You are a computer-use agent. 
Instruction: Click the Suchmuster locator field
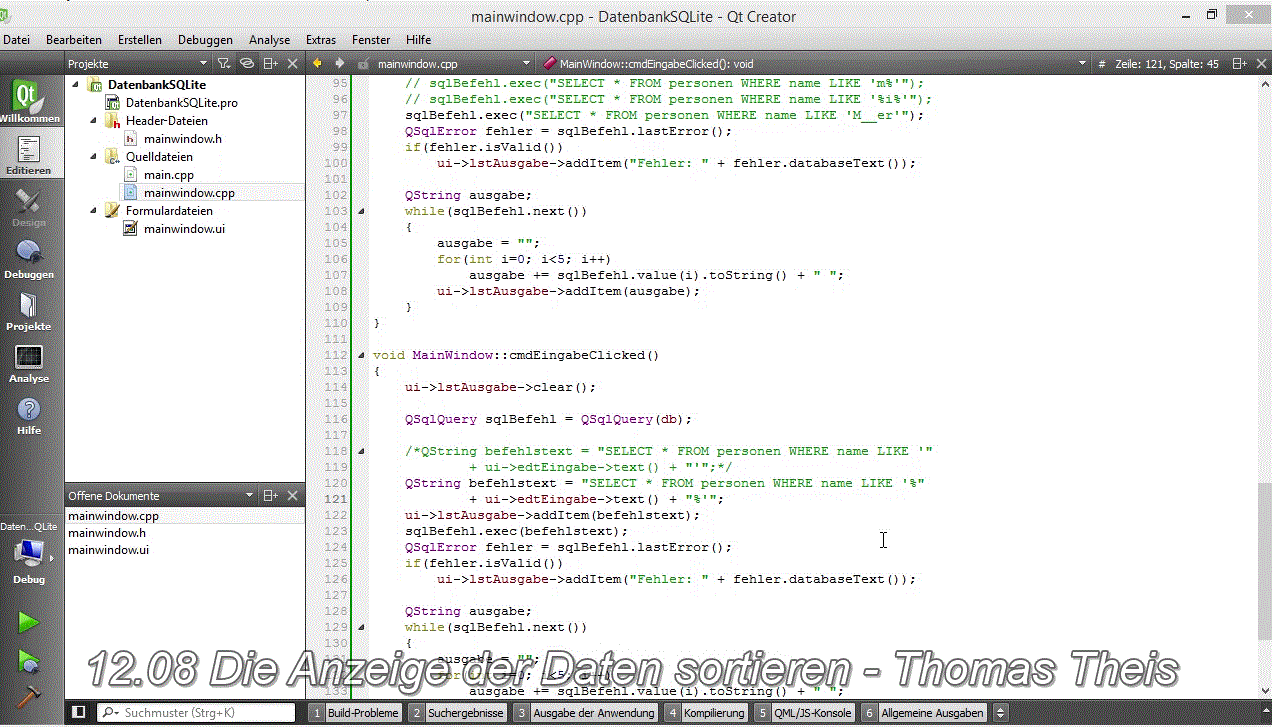pyautogui.click(x=197, y=713)
